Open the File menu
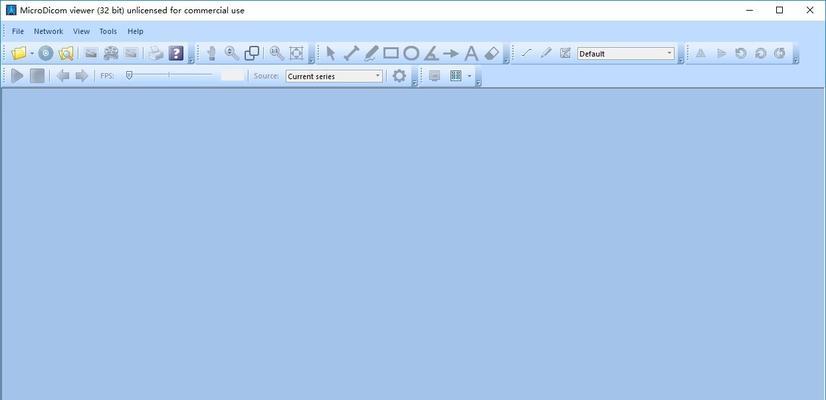826x400 pixels. click(18, 31)
